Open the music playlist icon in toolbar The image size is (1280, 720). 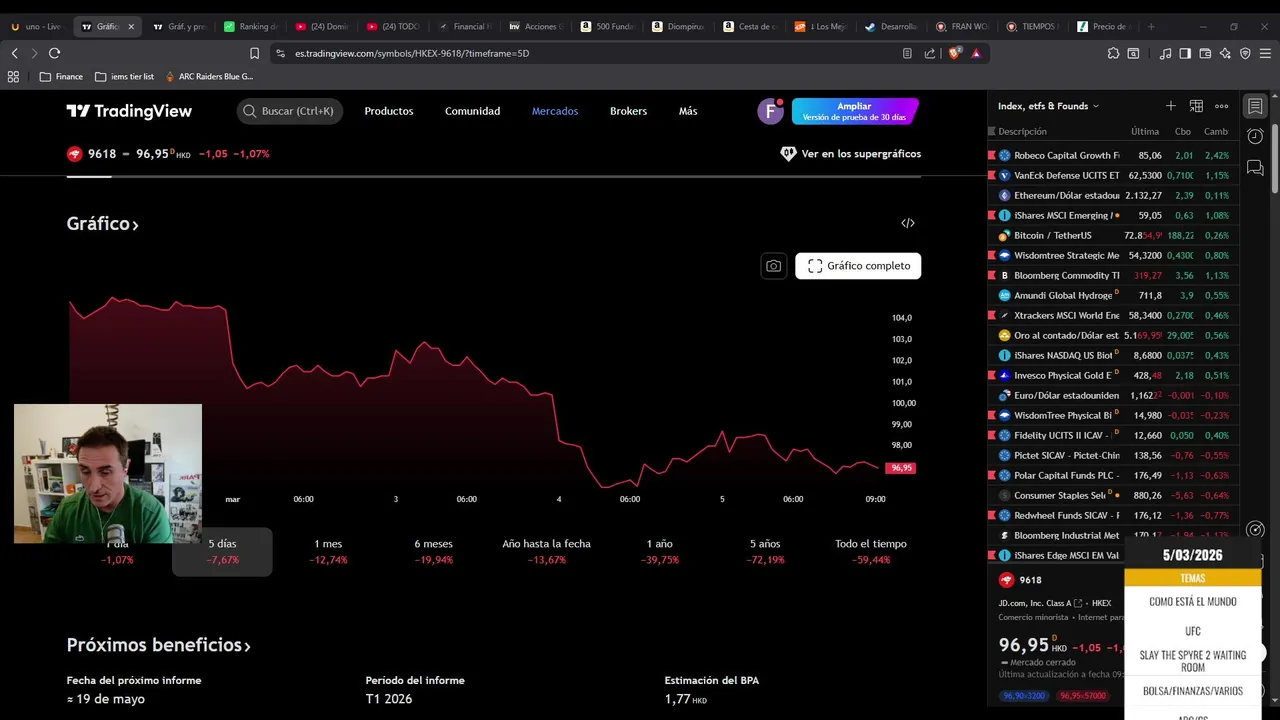click(1165, 53)
